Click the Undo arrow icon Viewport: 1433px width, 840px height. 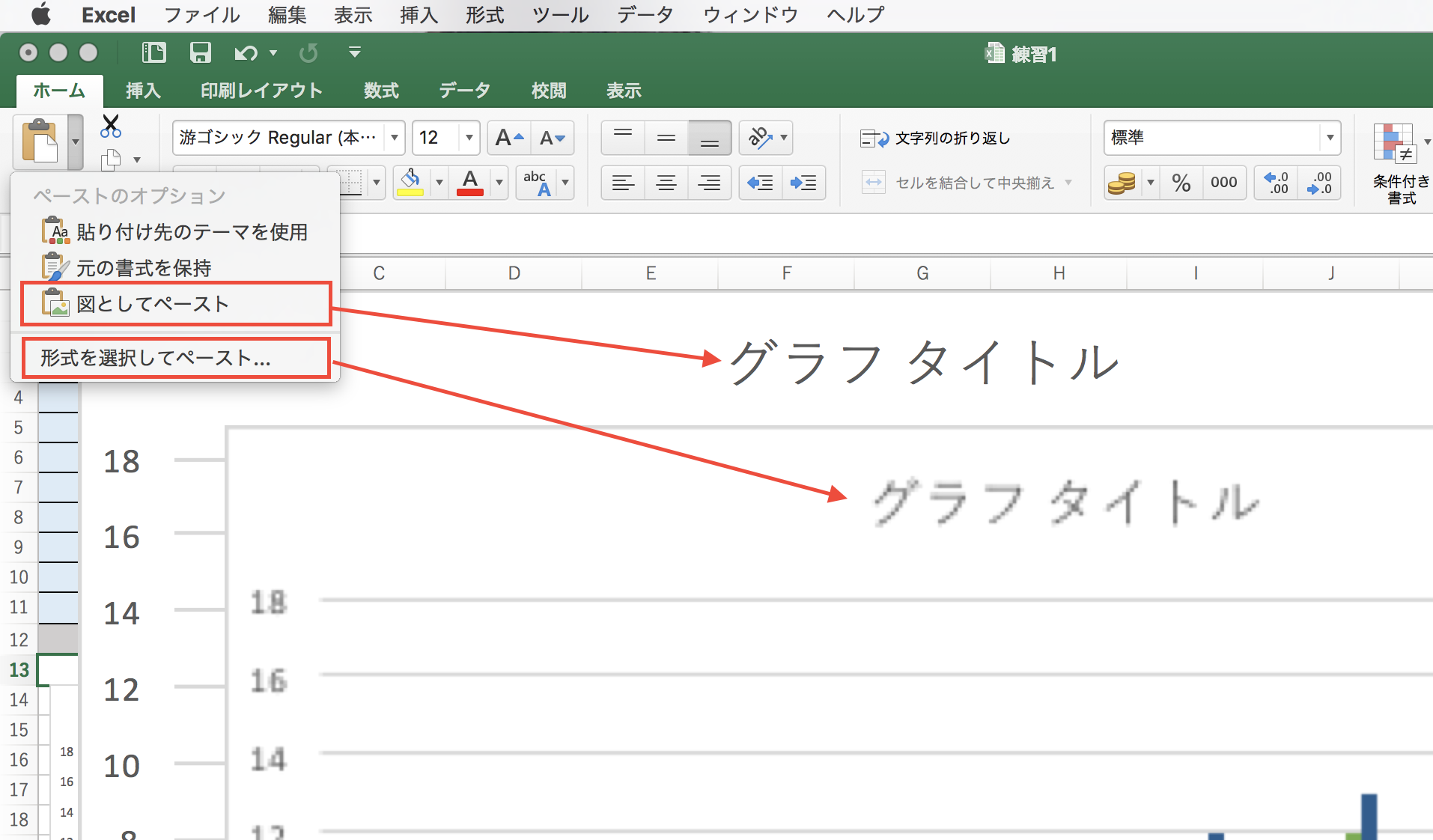point(245,53)
